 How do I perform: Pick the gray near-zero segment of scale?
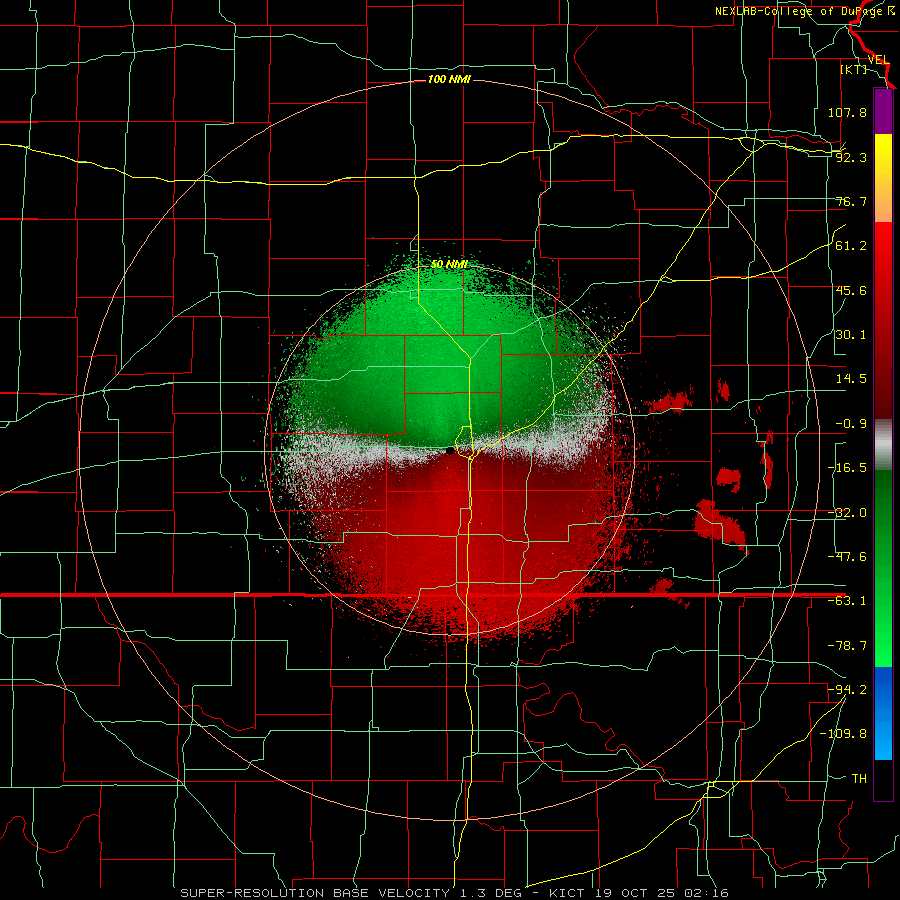click(883, 445)
